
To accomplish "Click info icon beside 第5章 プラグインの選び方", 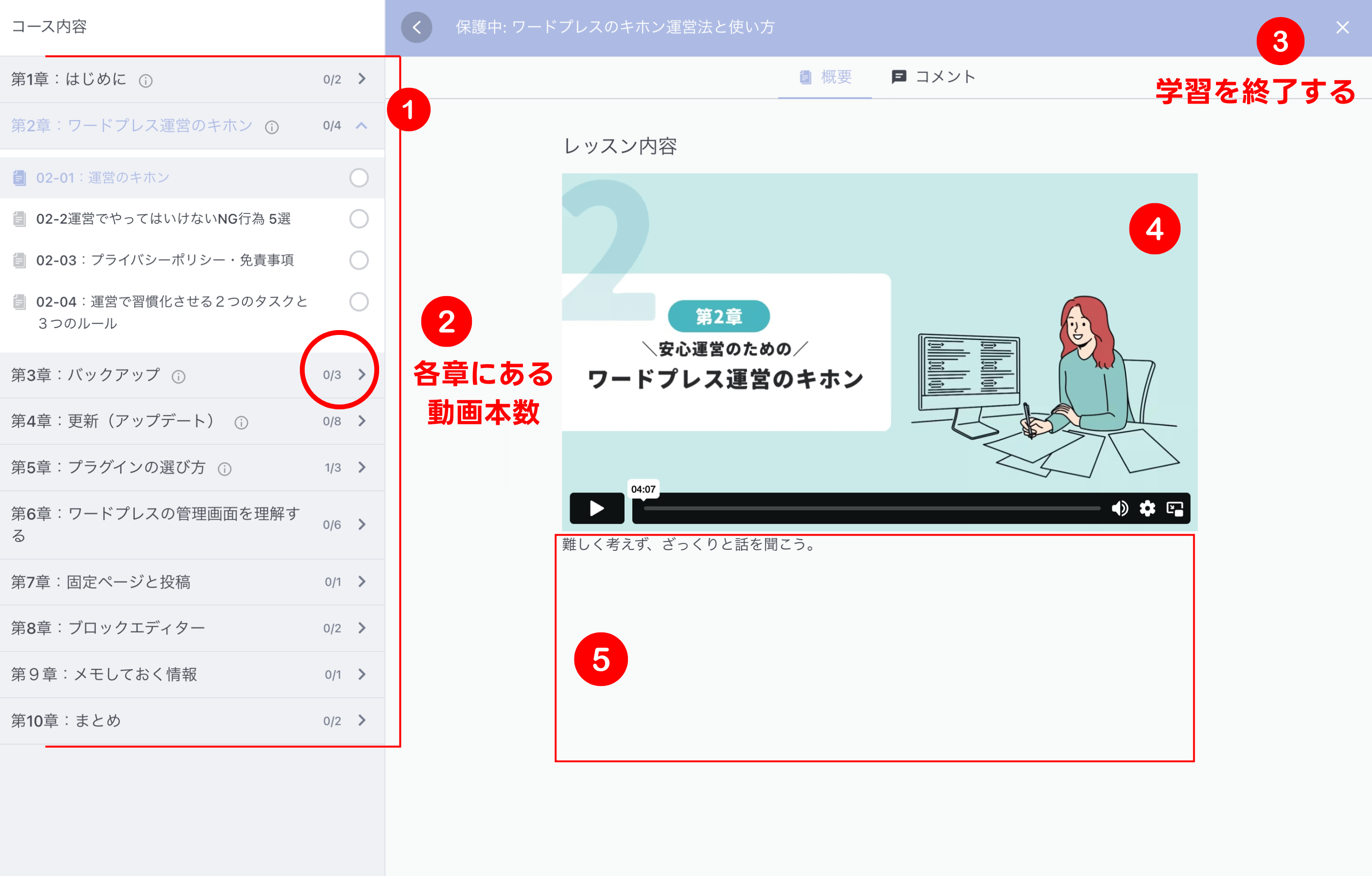I will pyautogui.click(x=225, y=469).
